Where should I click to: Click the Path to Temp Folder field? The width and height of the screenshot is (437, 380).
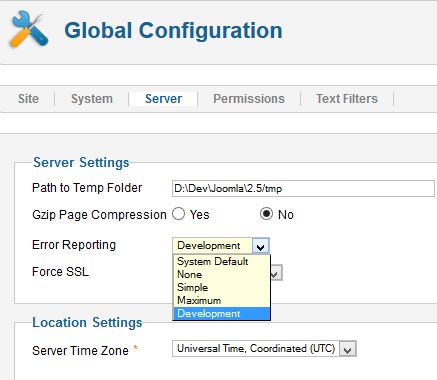[x=303, y=189]
